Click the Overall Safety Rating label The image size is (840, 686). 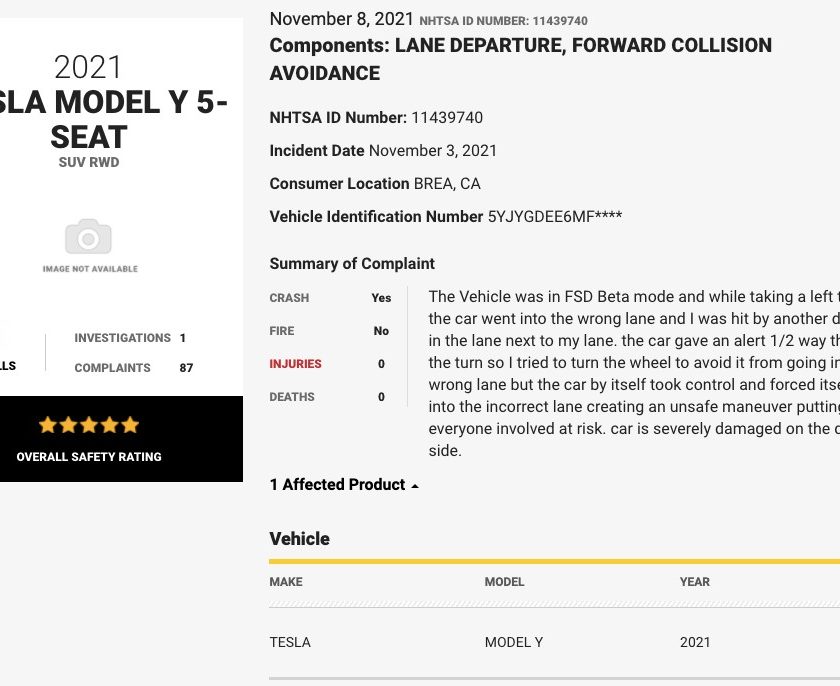(89, 457)
